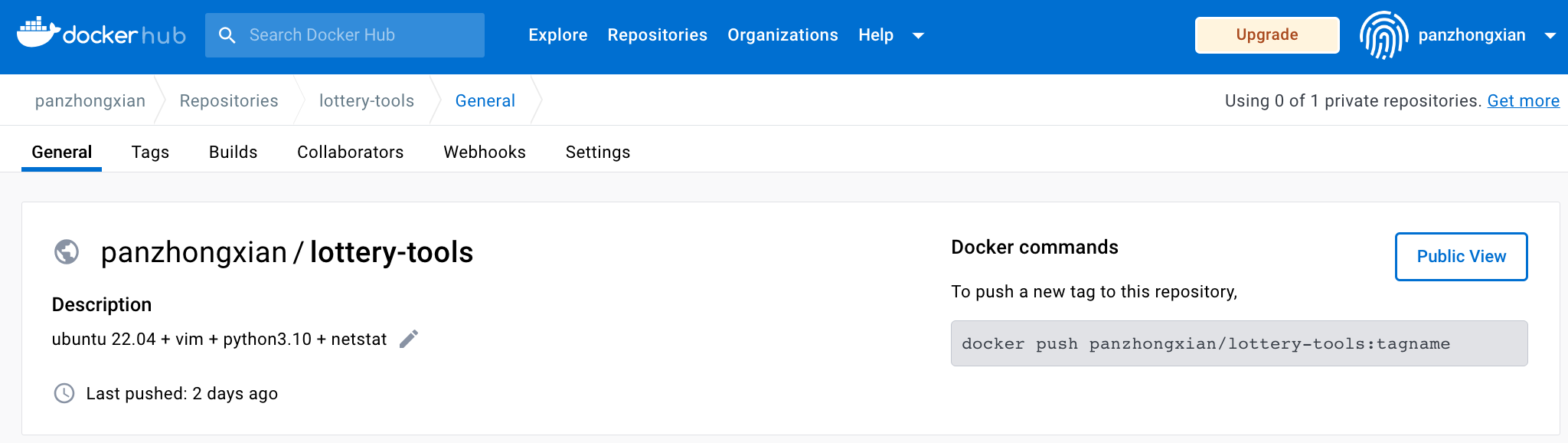Image resolution: width=1568 pixels, height=443 pixels.
Task: Click the globe public repository icon
Action: [67, 251]
